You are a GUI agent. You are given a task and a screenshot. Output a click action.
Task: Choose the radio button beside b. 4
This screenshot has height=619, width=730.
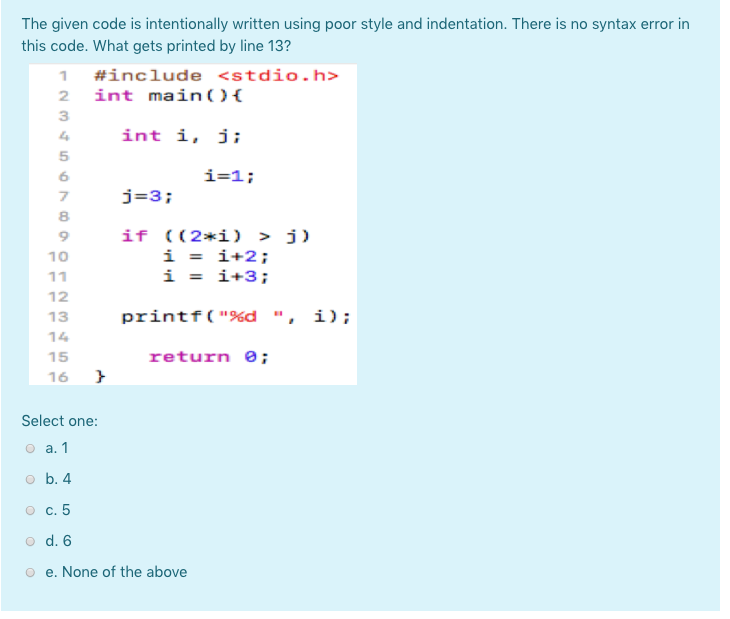pos(30,480)
